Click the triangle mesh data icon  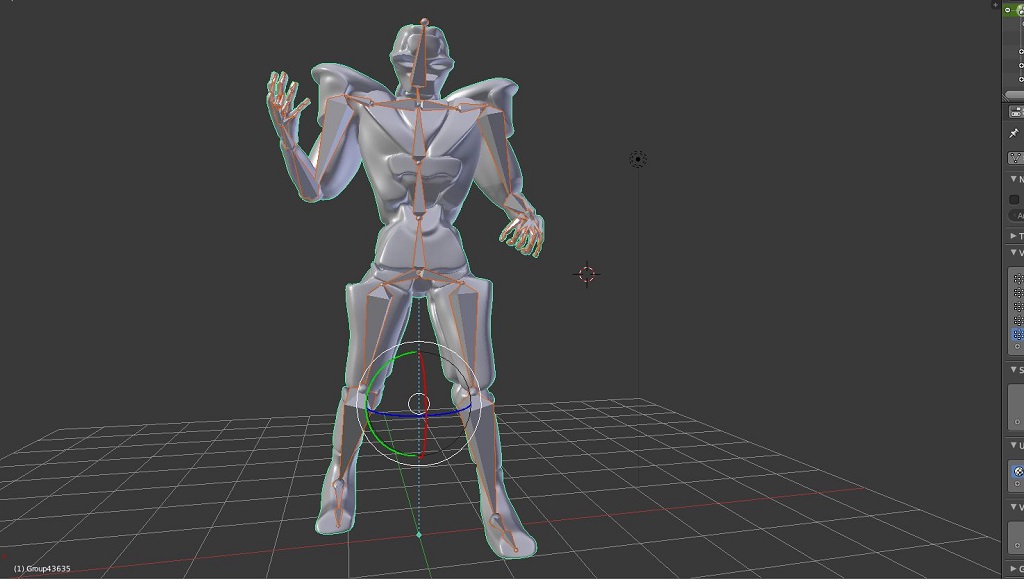[1016, 158]
